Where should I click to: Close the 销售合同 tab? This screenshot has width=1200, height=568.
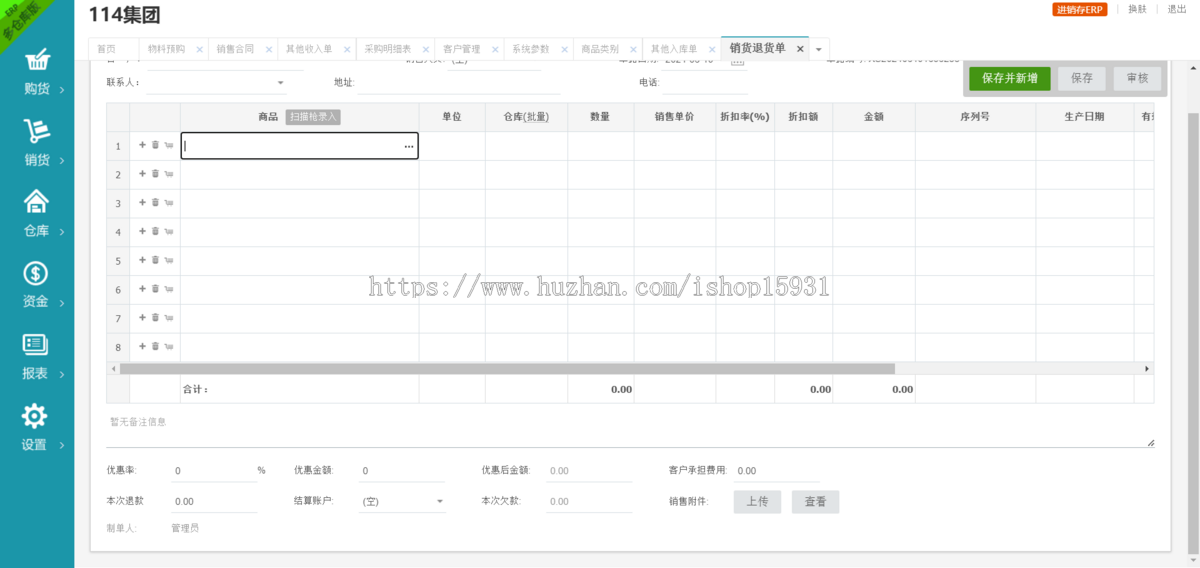(268, 49)
